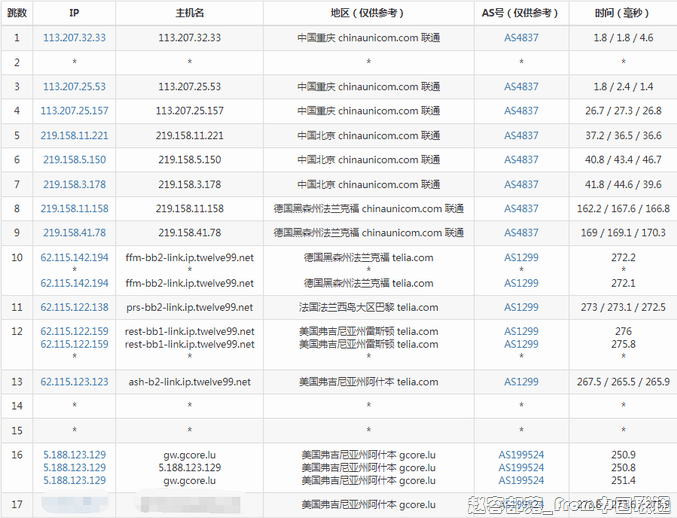Select time value 169 / 169.1 / 170.3
The image size is (677, 518).
coord(623,233)
